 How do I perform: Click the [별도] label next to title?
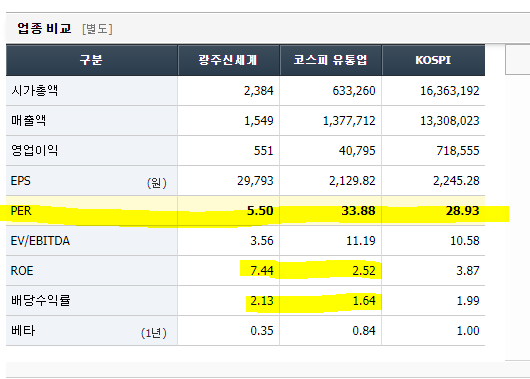[97, 29]
